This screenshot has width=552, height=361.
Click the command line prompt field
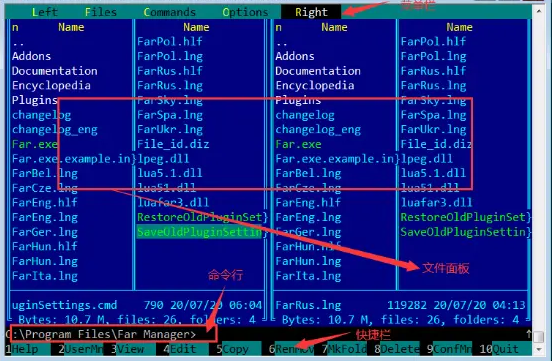[113, 334]
